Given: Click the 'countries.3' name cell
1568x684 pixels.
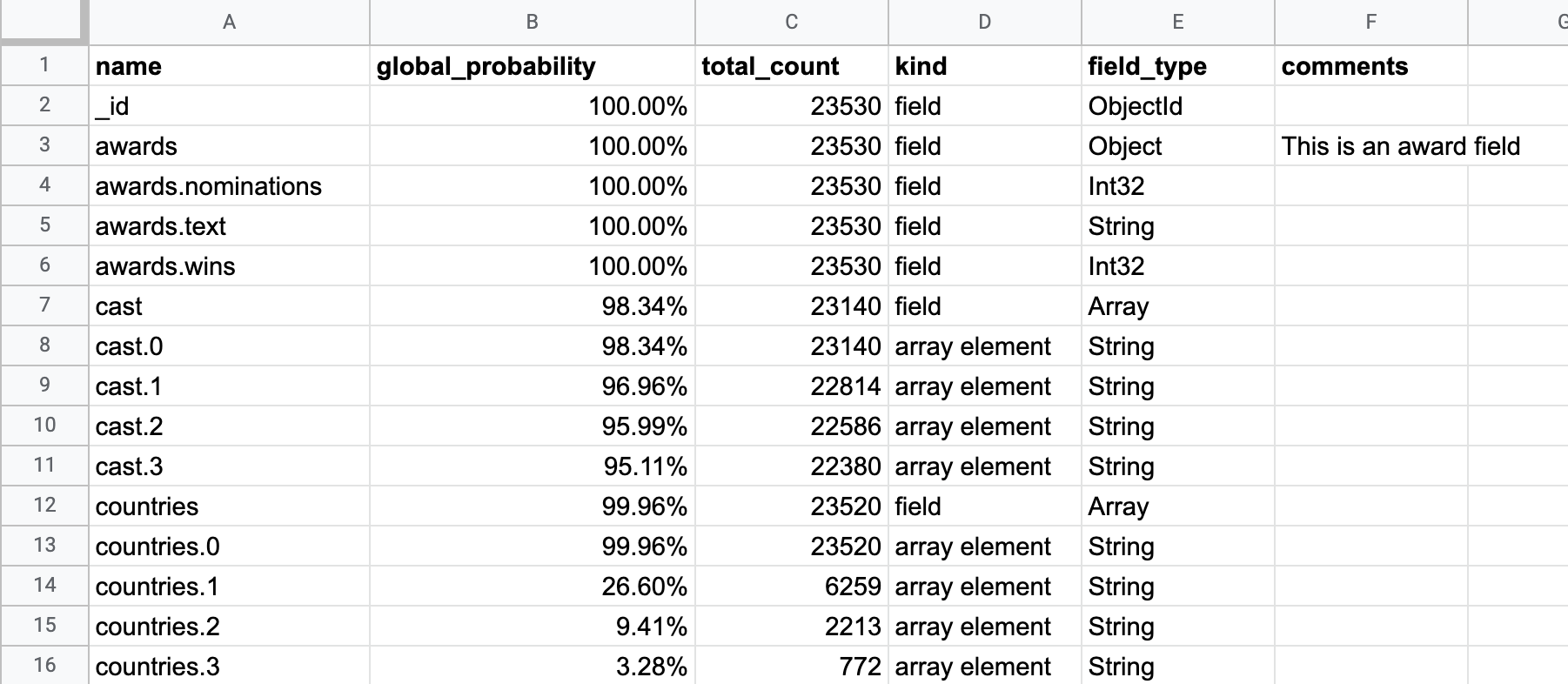Looking at the screenshot, I should [x=229, y=667].
